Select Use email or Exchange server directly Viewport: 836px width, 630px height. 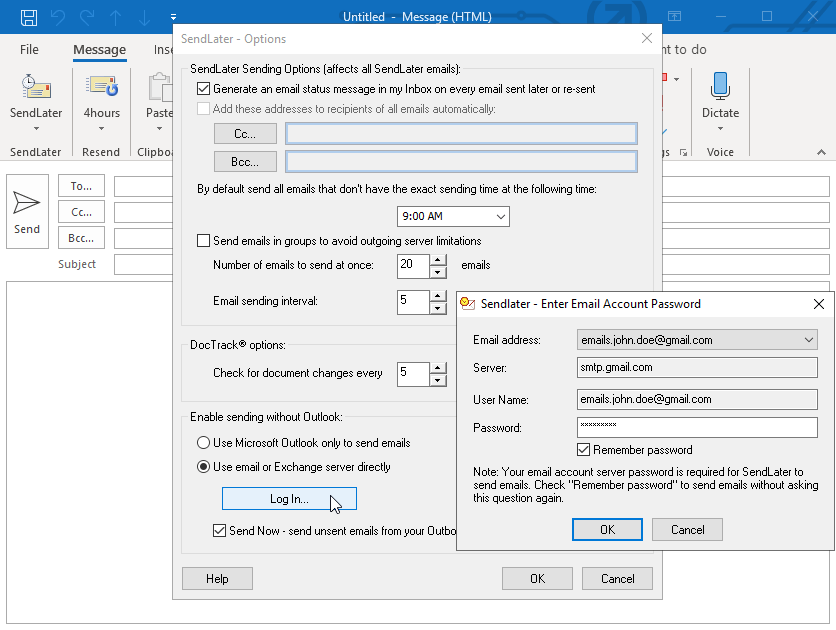[x=203, y=466]
